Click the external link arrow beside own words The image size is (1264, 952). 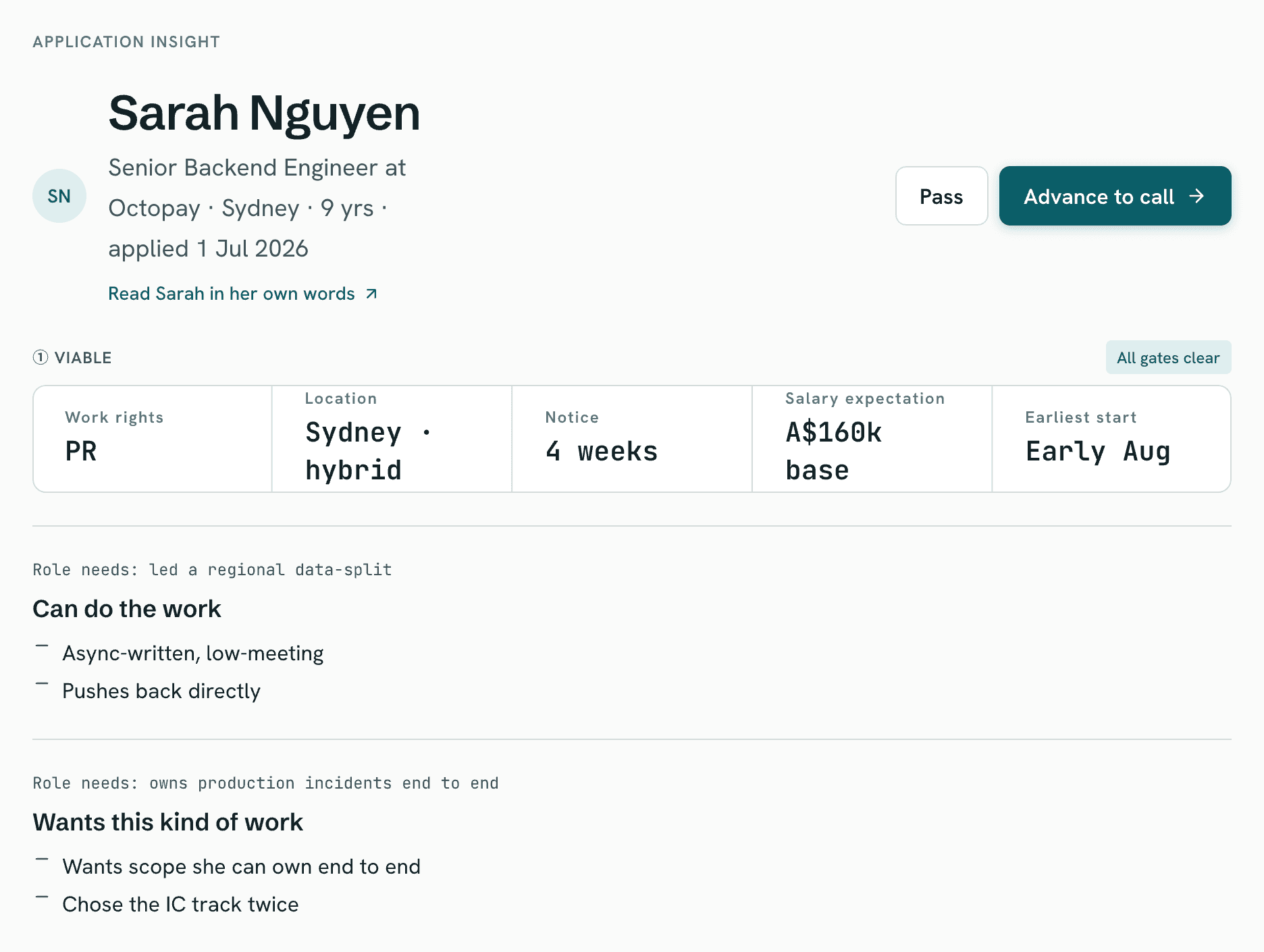(371, 294)
